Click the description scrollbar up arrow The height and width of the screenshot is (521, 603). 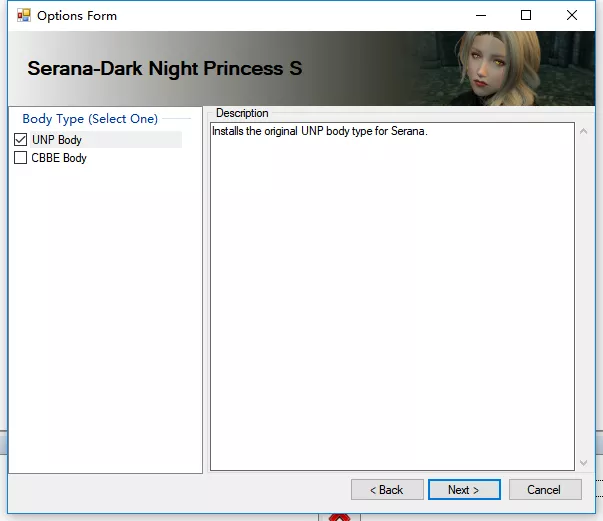583,131
